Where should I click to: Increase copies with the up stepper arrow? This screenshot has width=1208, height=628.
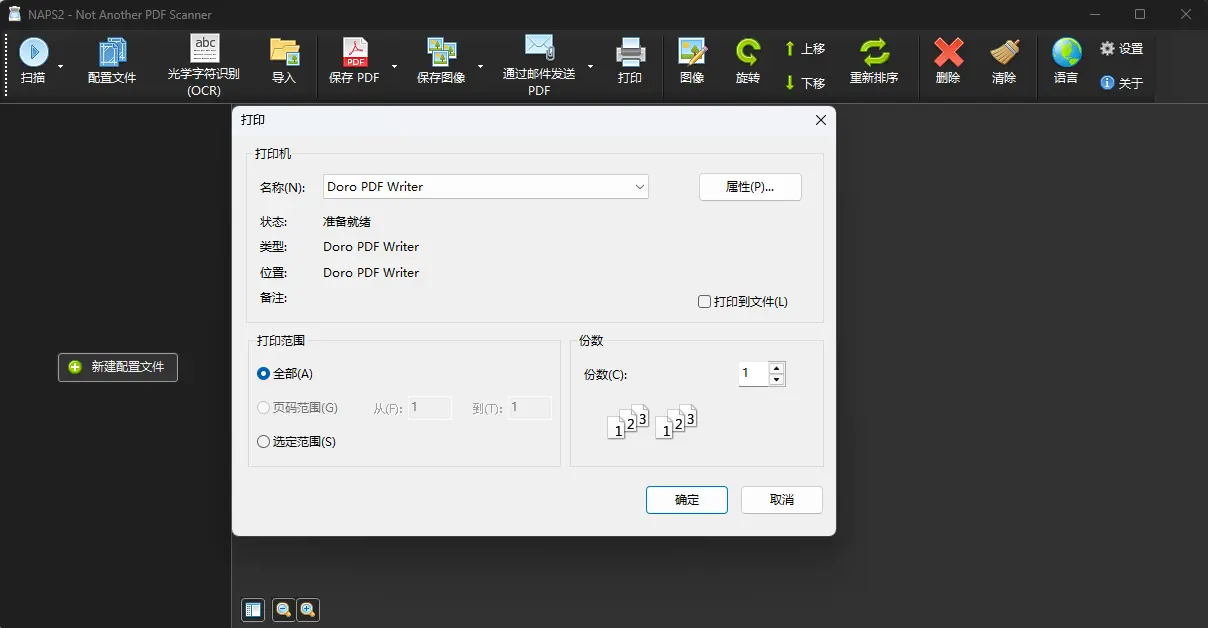[777, 368]
